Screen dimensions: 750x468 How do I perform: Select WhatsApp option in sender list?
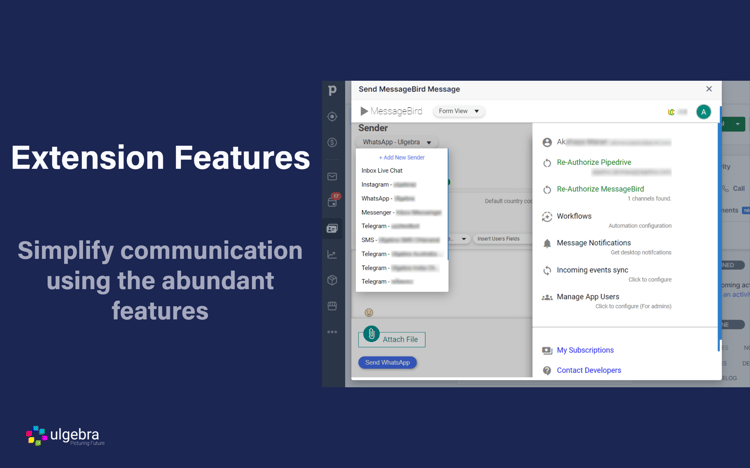402,199
